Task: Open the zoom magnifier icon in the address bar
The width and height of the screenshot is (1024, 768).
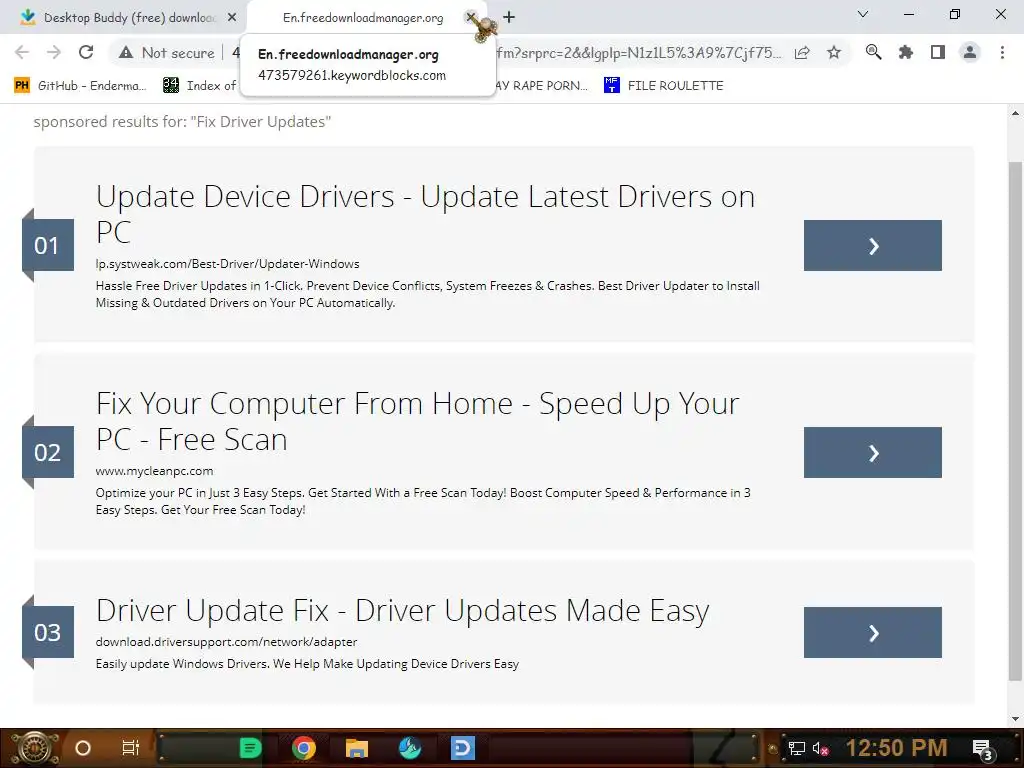Action: click(x=873, y=52)
